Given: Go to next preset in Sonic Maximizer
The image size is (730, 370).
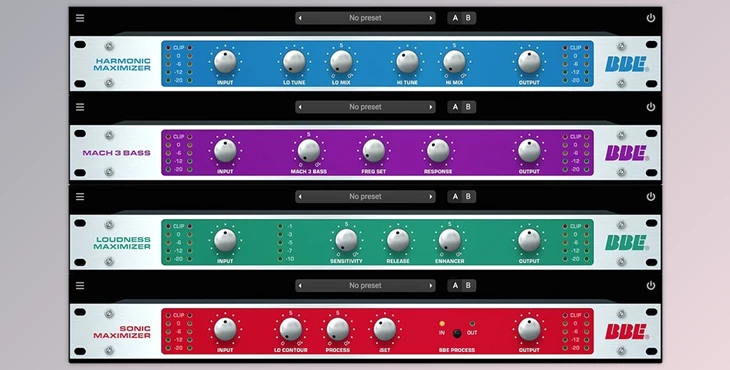Looking at the screenshot, I should click(431, 285).
